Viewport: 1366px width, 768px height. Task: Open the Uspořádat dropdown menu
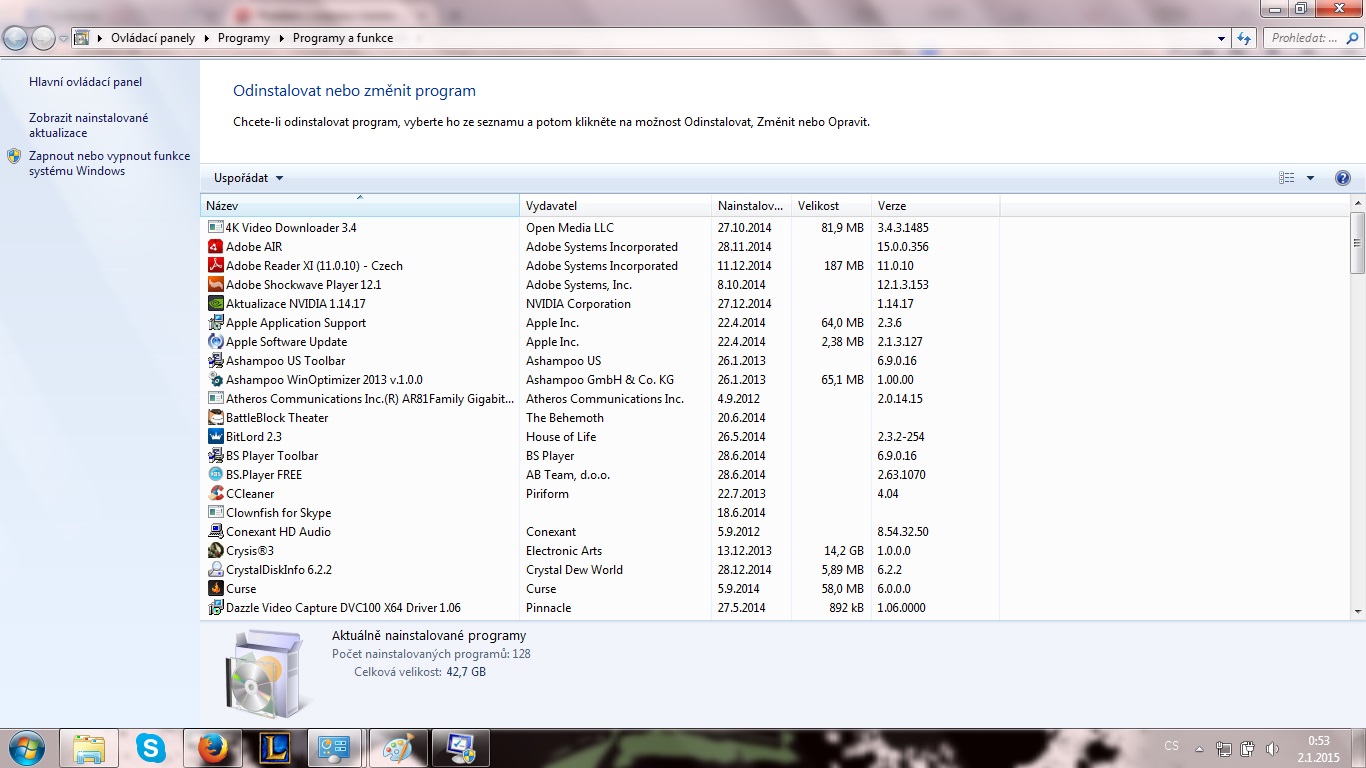pyautogui.click(x=249, y=178)
